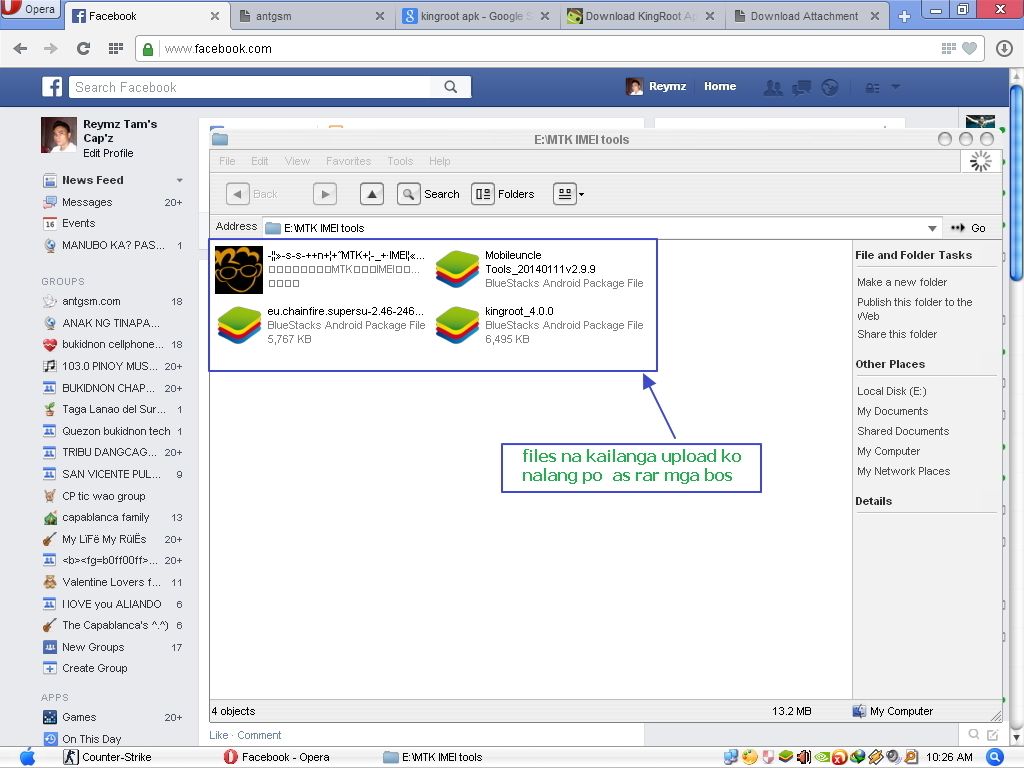
Task: Click the Up folder arrow button
Action: point(372,194)
